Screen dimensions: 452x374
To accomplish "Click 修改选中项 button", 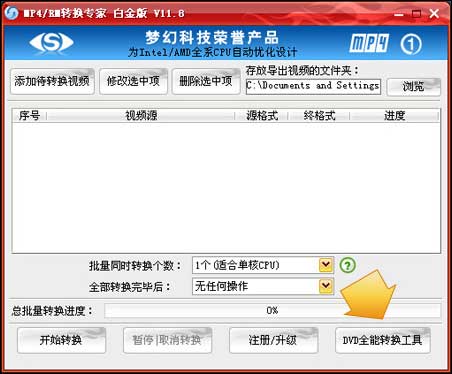I will point(133,81).
